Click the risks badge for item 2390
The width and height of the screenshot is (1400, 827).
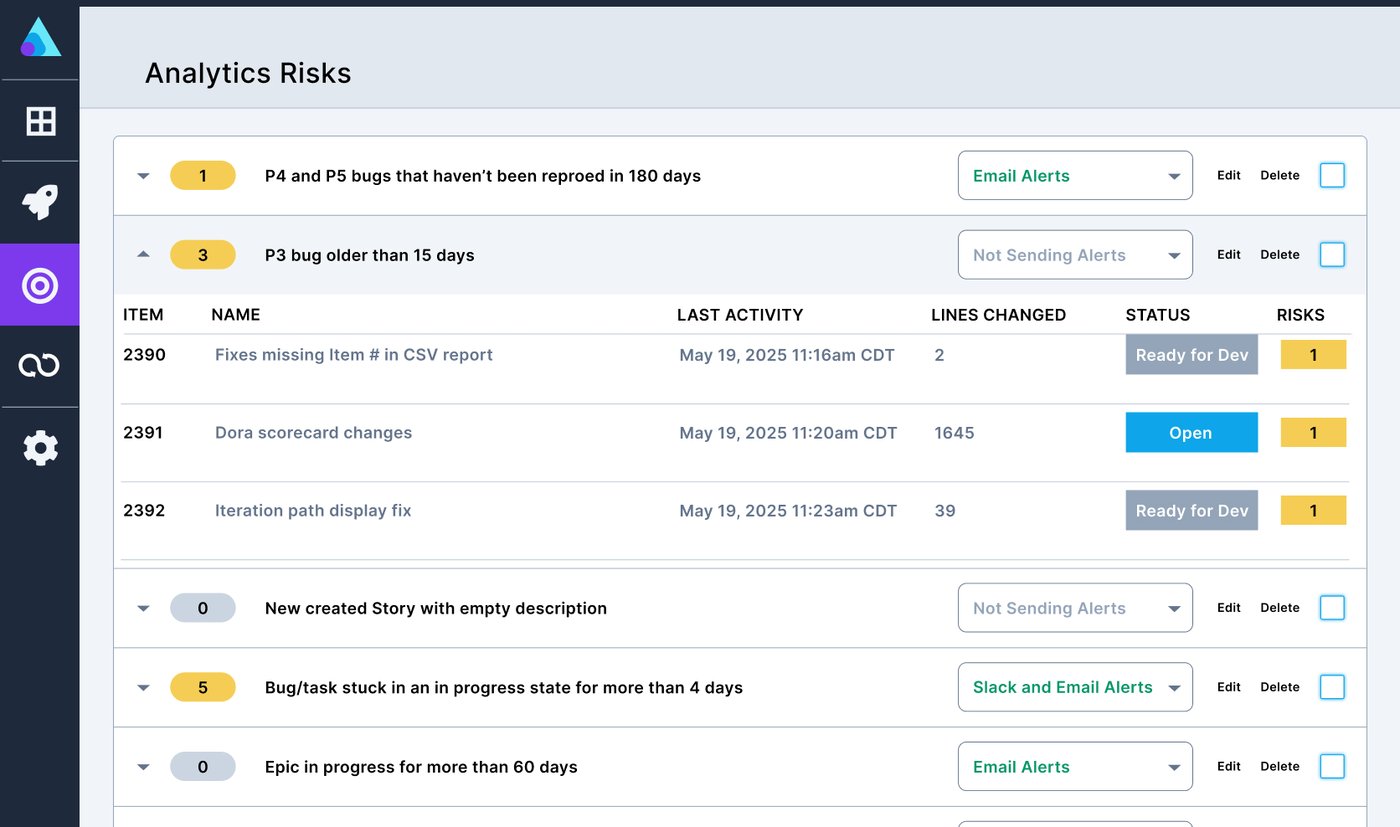tap(1313, 355)
